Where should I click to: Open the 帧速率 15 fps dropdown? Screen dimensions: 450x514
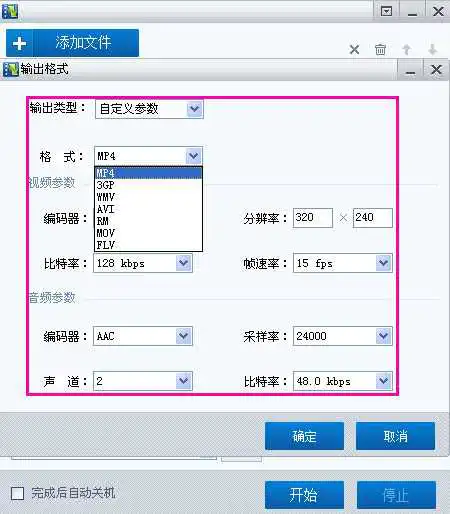coord(383,263)
